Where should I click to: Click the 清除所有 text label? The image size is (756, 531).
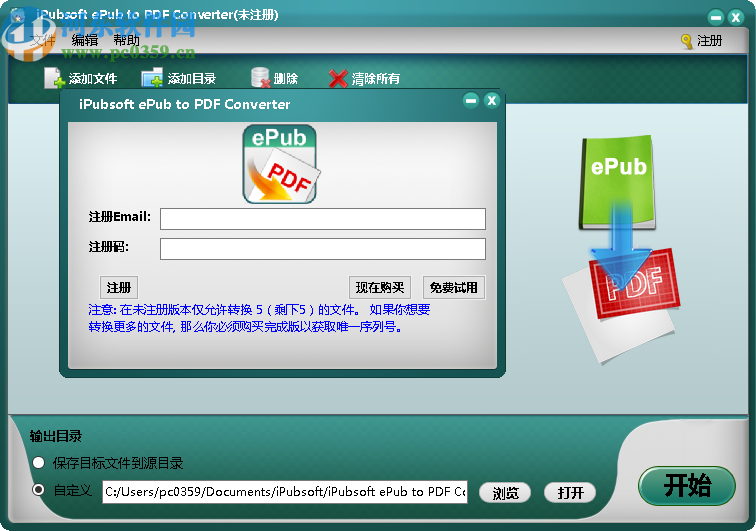point(376,79)
